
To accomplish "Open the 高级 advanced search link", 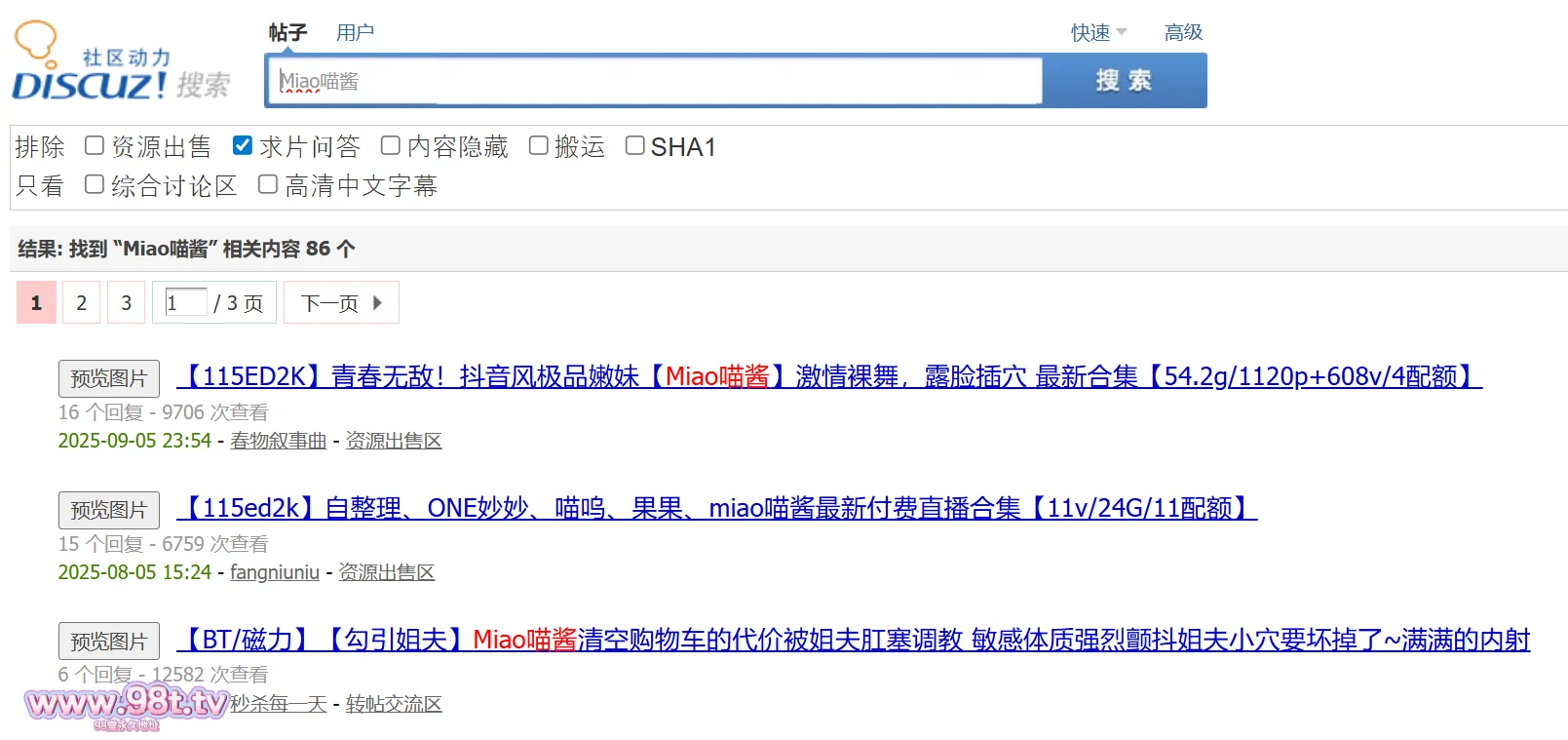I will [x=1183, y=32].
